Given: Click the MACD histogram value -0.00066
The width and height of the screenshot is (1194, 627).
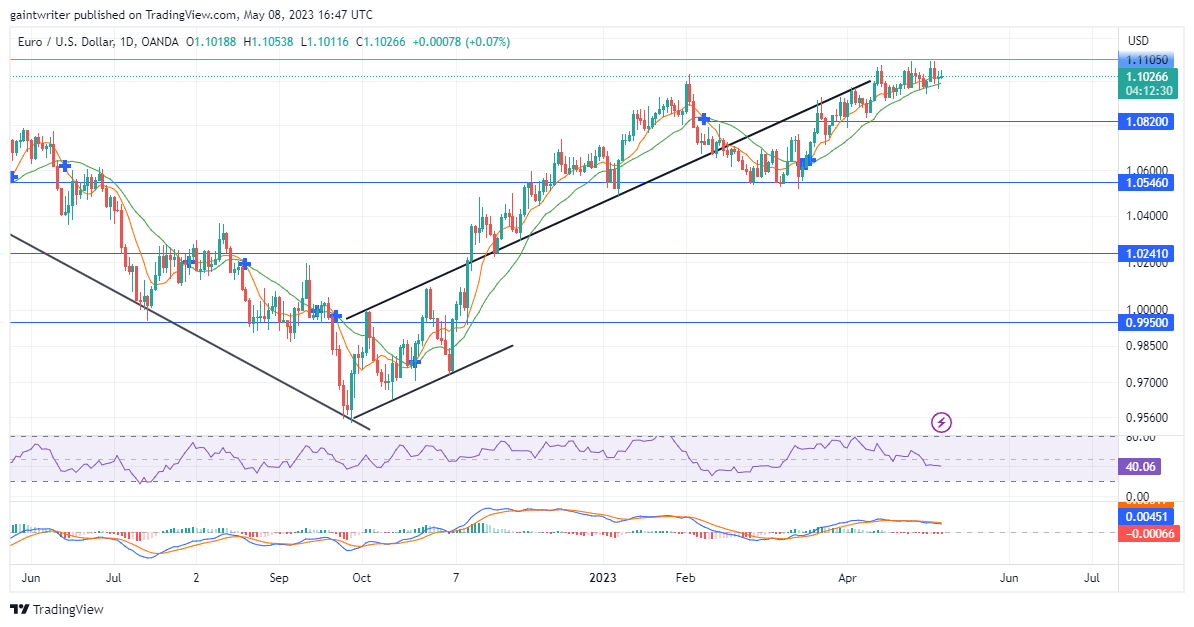Looking at the screenshot, I should [1147, 533].
